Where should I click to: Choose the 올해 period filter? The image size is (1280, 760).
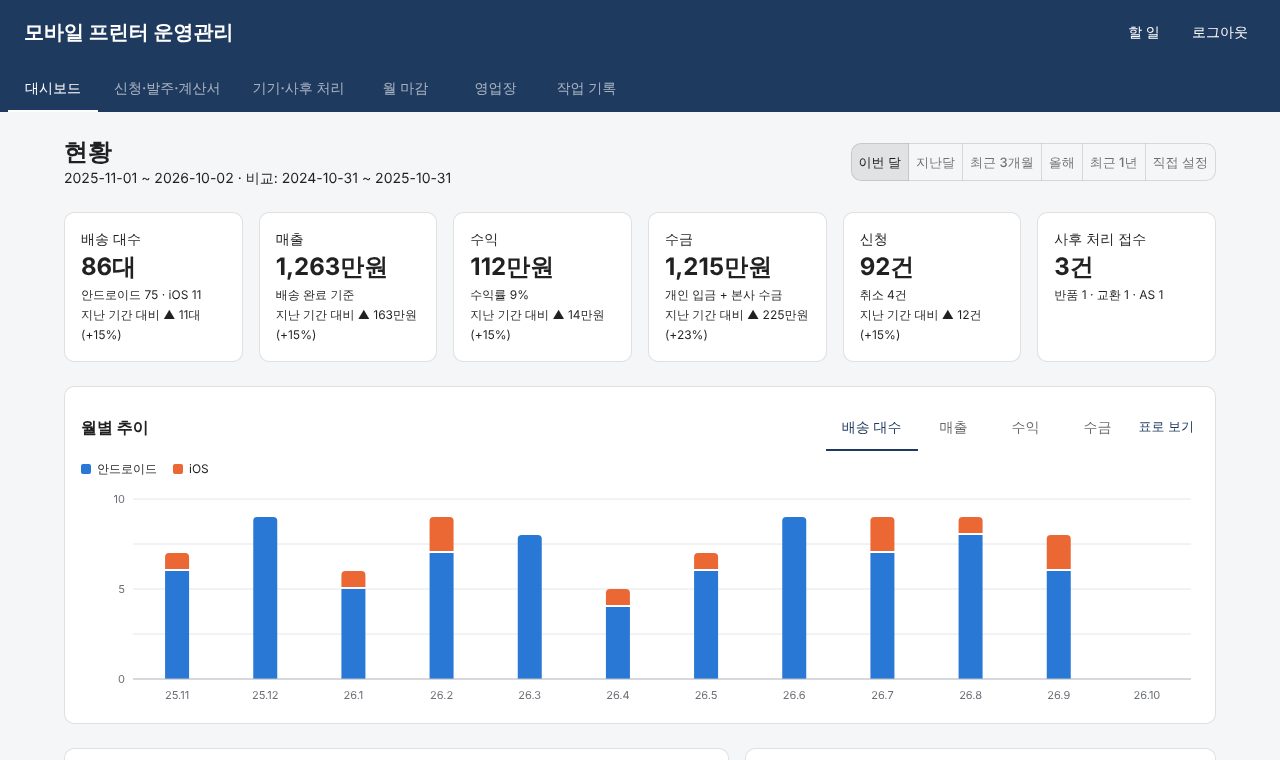(1062, 162)
